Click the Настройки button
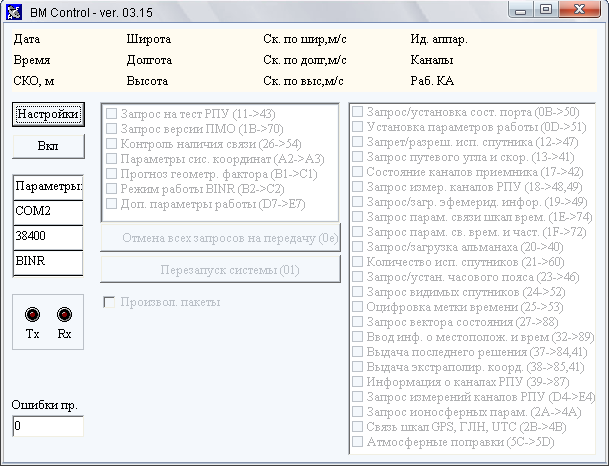This screenshot has width=610, height=466. pyautogui.click(x=48, y=114)
